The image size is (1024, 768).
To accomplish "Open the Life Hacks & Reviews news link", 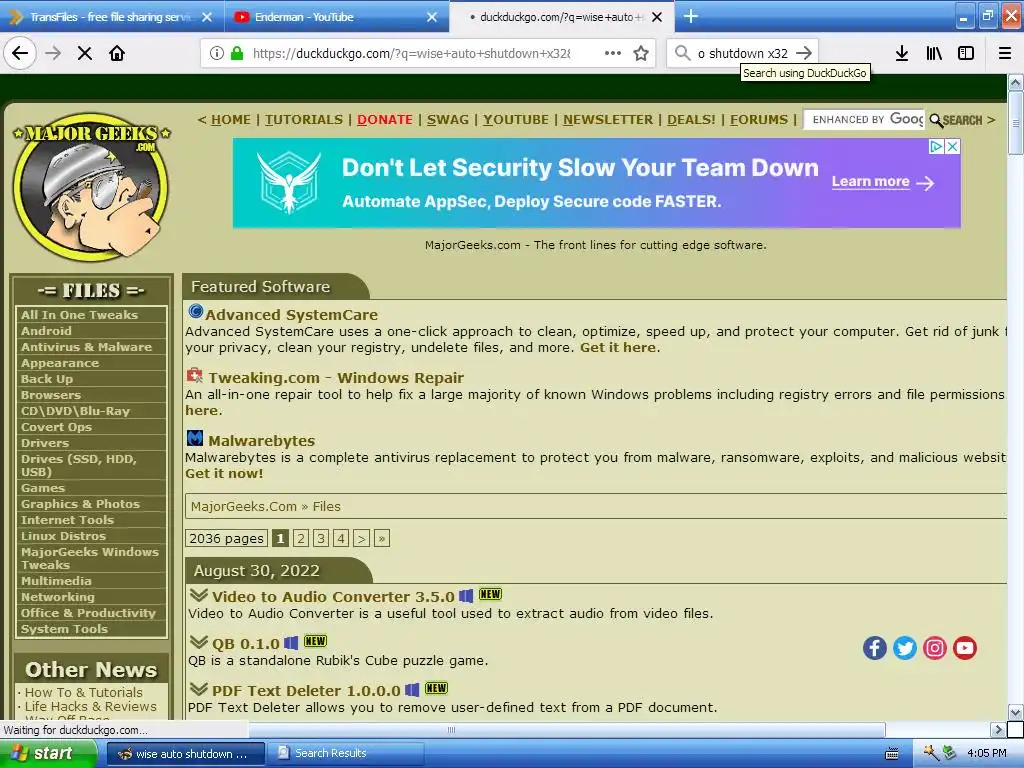I will [x=91, y=707].
